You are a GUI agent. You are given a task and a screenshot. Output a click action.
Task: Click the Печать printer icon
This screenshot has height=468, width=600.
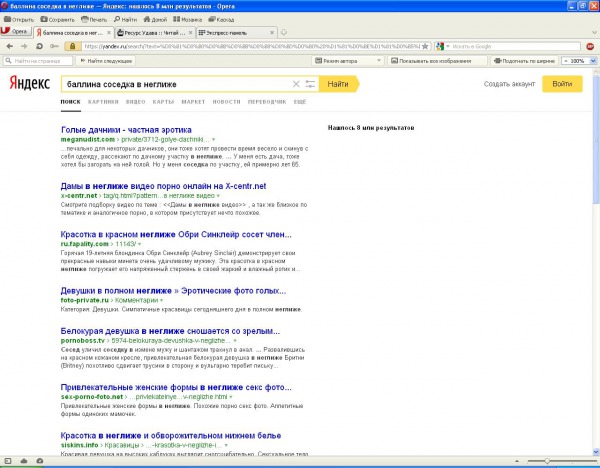pyautogui.click(x=84, y=19)
